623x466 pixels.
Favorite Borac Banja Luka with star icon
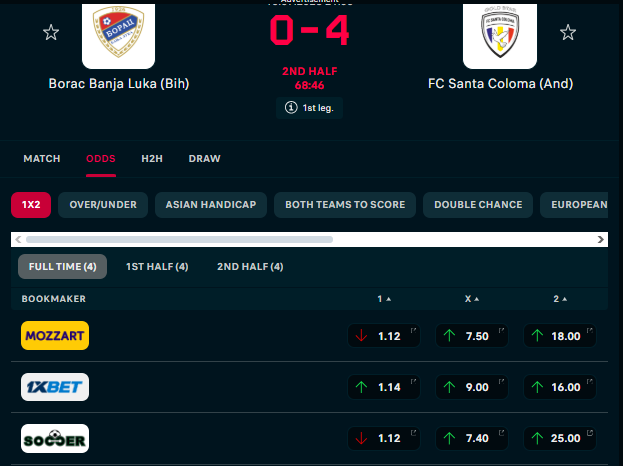[51, 33]
